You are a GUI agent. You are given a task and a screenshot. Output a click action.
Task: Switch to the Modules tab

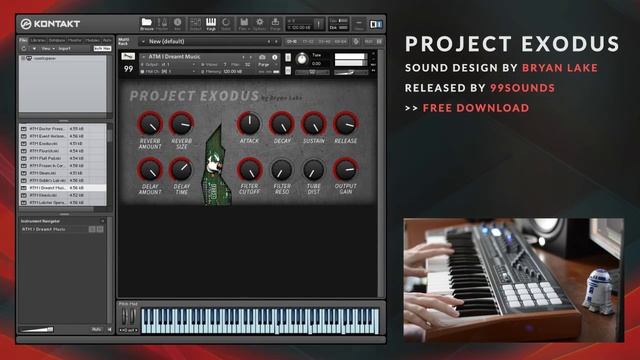[92, 40]
